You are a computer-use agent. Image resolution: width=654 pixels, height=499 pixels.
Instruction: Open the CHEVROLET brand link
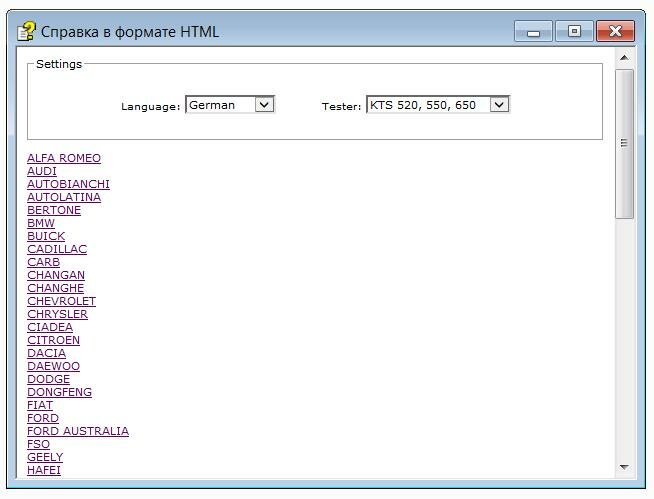tap(61, 301)
